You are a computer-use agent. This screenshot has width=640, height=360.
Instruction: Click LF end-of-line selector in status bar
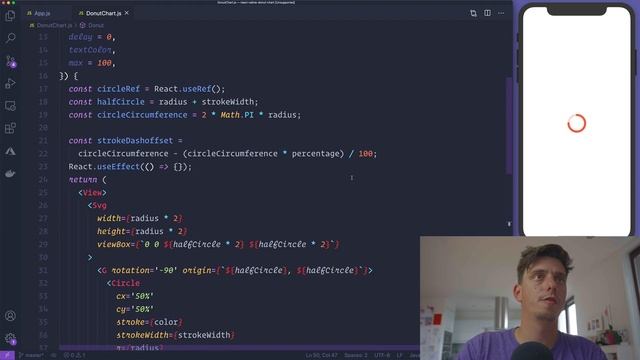[x=400, y=356]
